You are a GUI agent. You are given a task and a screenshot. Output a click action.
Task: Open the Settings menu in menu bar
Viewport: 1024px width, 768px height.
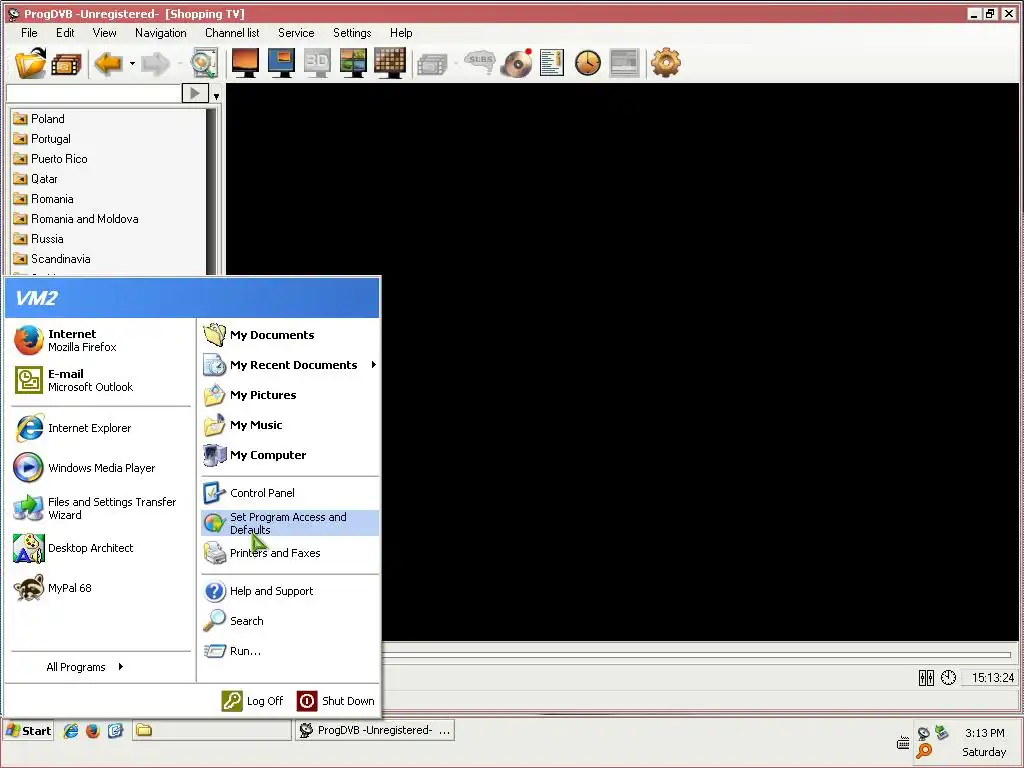point(352,33)
